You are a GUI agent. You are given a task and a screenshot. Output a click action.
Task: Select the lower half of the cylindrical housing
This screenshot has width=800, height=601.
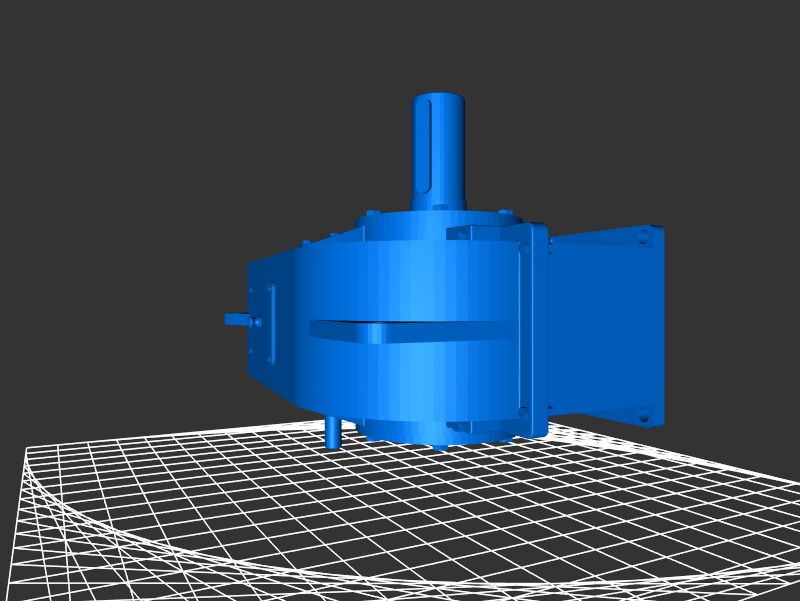tap(400, 380)
